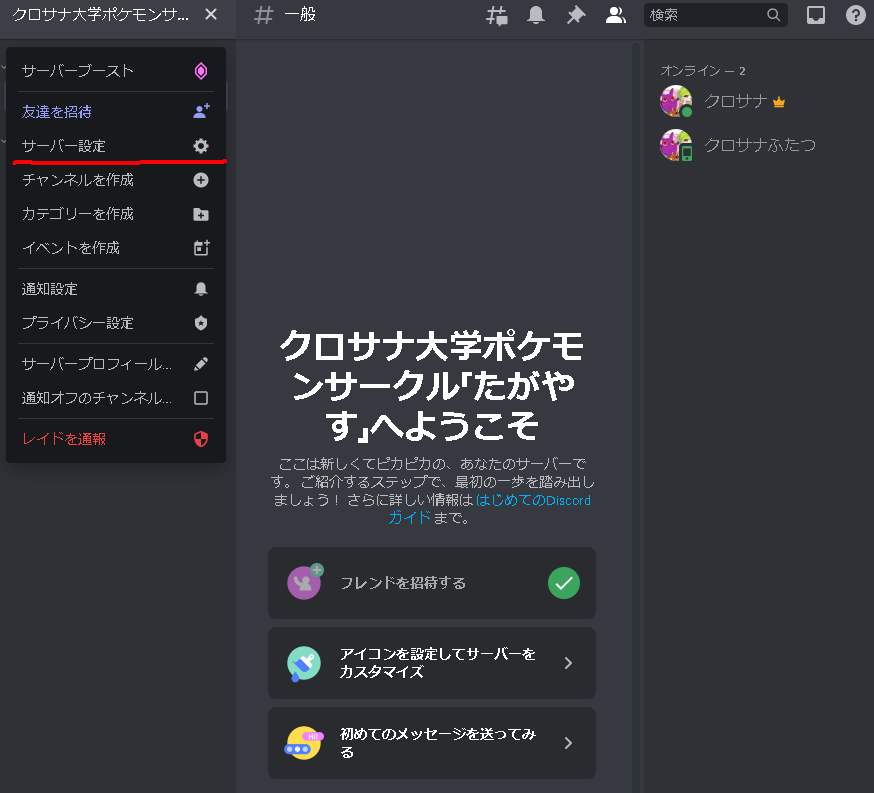The image size is (874, 793).
Task: Click the purple invite icon on フレンドを招待する card
Action: point(305,582)
